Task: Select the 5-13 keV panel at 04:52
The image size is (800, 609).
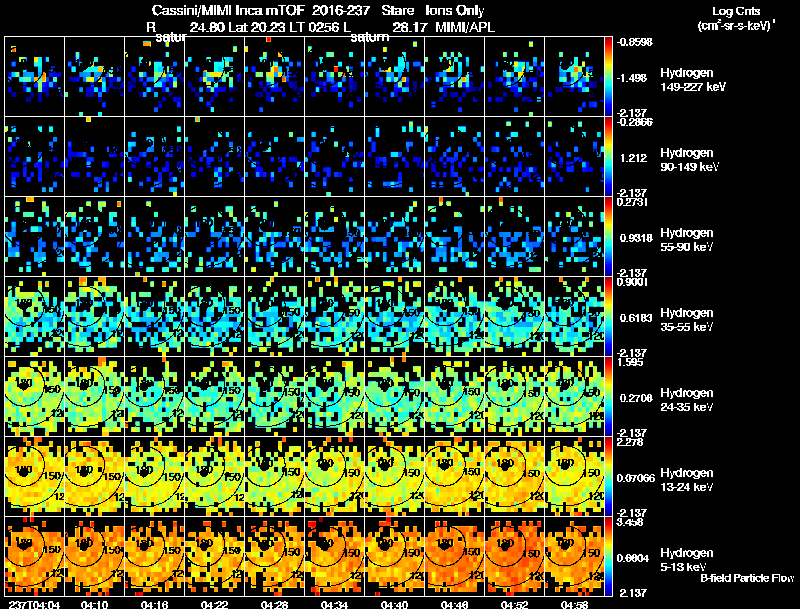Action: (514, 556)
